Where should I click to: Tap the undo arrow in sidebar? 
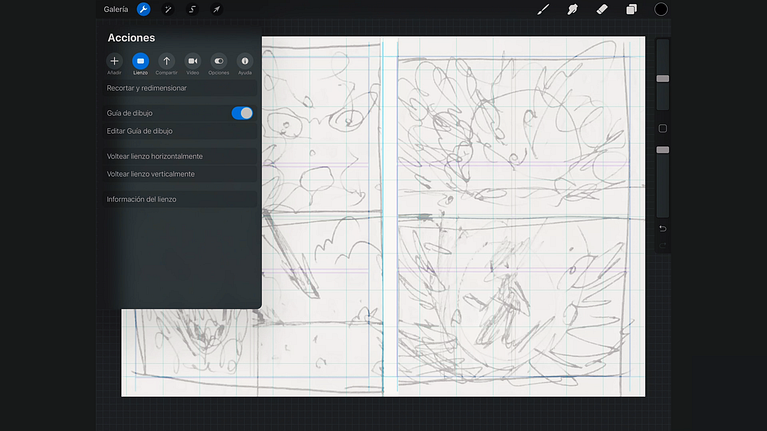point(662,229)
